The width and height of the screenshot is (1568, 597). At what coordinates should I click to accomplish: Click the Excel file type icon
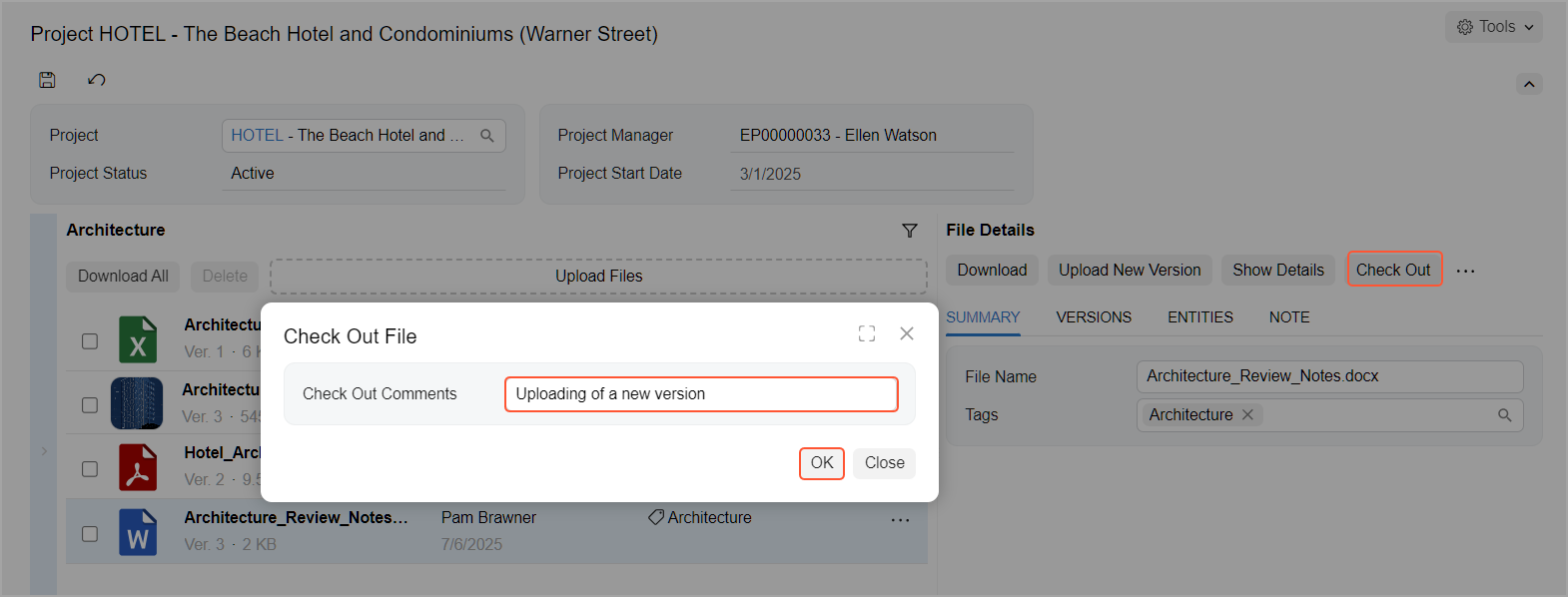point(138,339)
